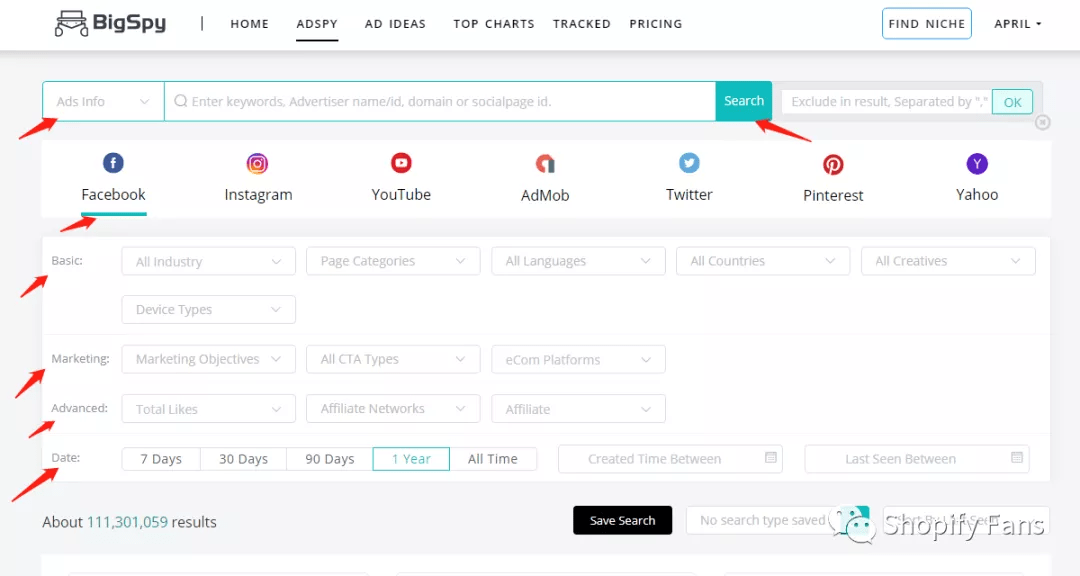1080x576 pixels.
Task: Select the Pinterest platform icon
Action: click(x=833, y=164)
